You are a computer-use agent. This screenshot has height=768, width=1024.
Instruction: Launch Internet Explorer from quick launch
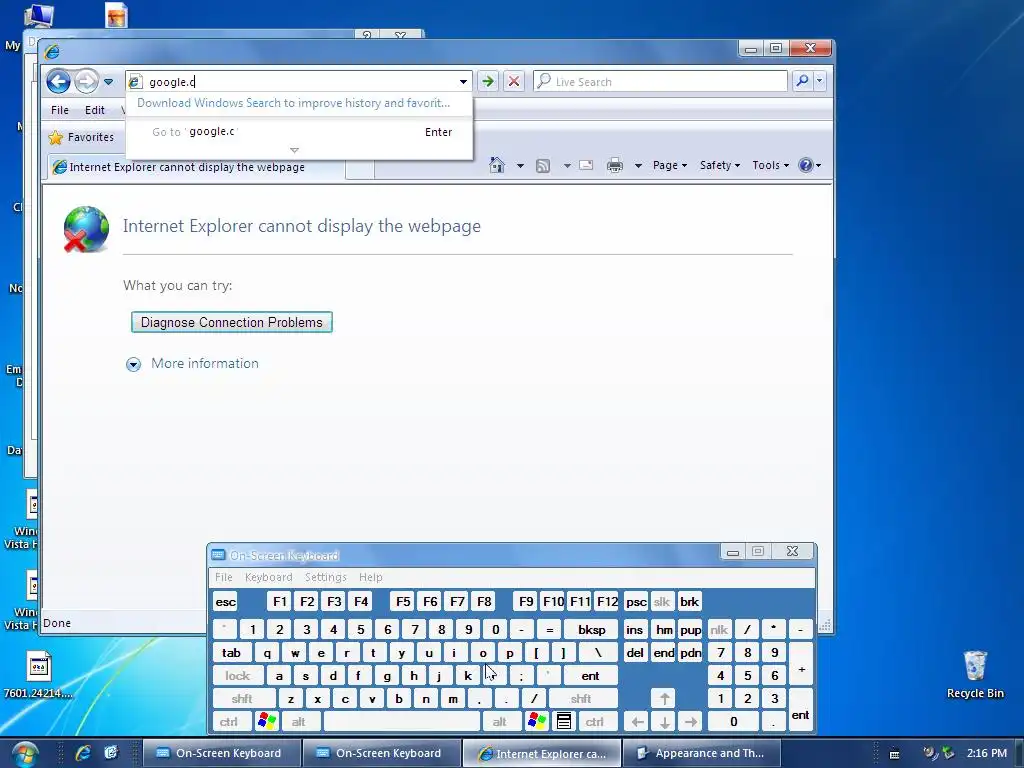pos(83,753)
